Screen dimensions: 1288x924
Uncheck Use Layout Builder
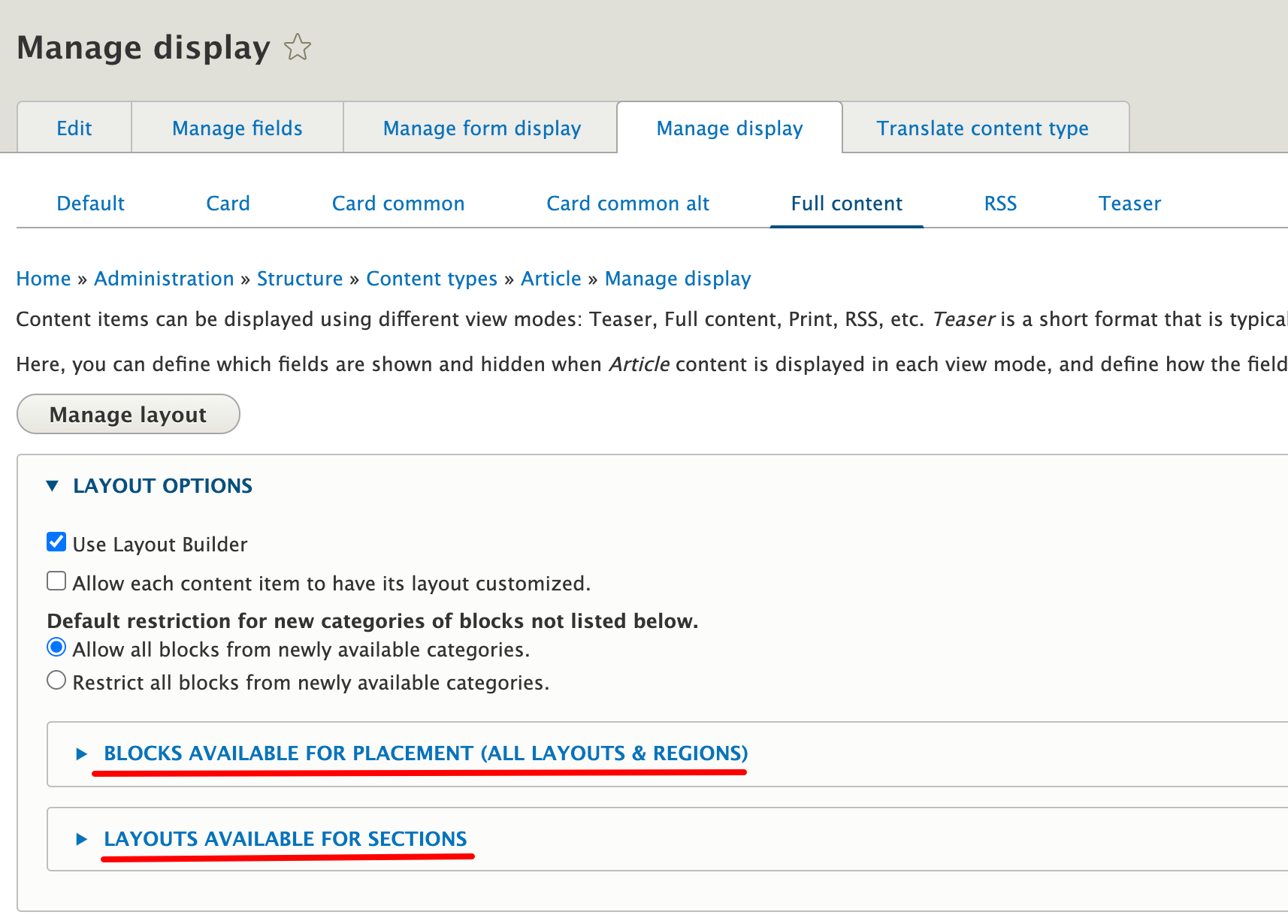point(56,542)
